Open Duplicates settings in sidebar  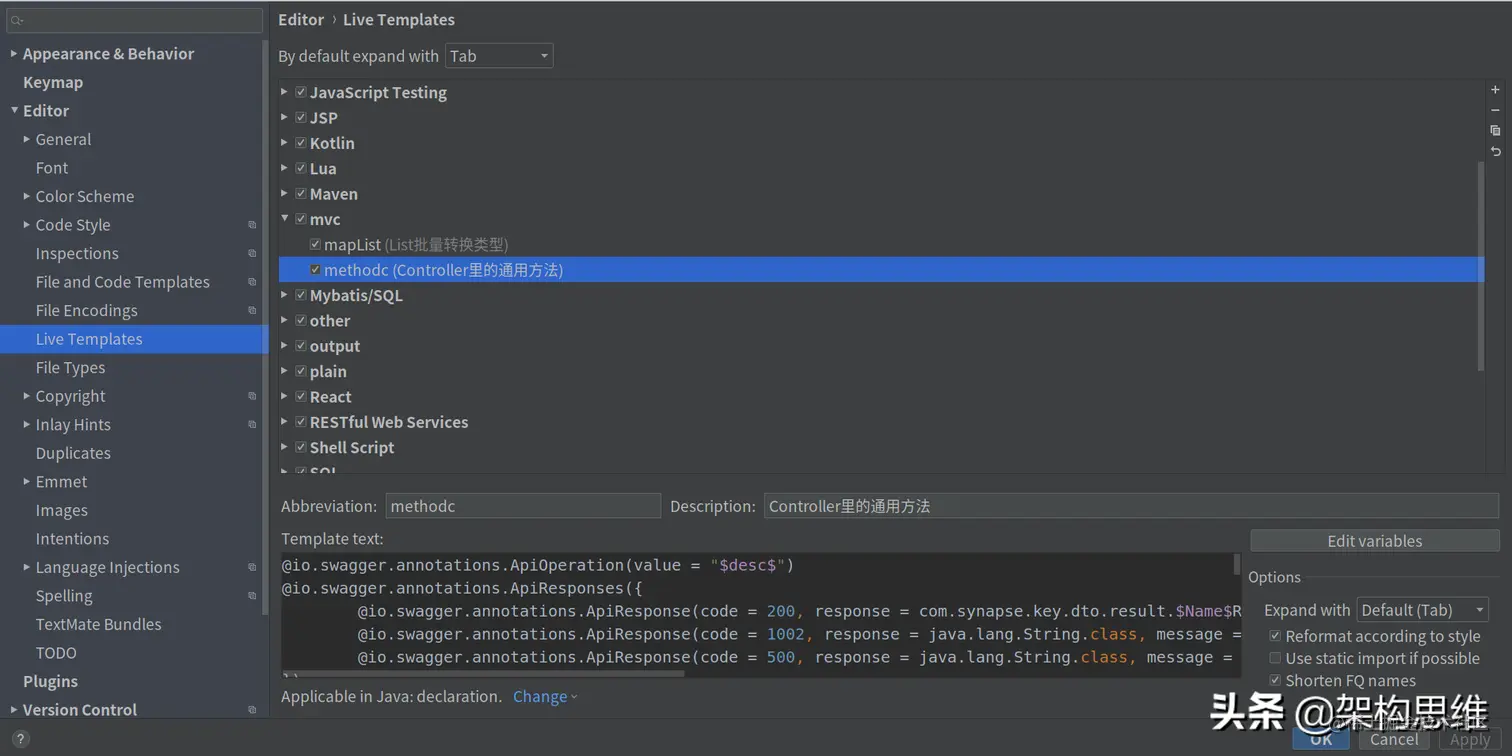click(x=73, y=453)
